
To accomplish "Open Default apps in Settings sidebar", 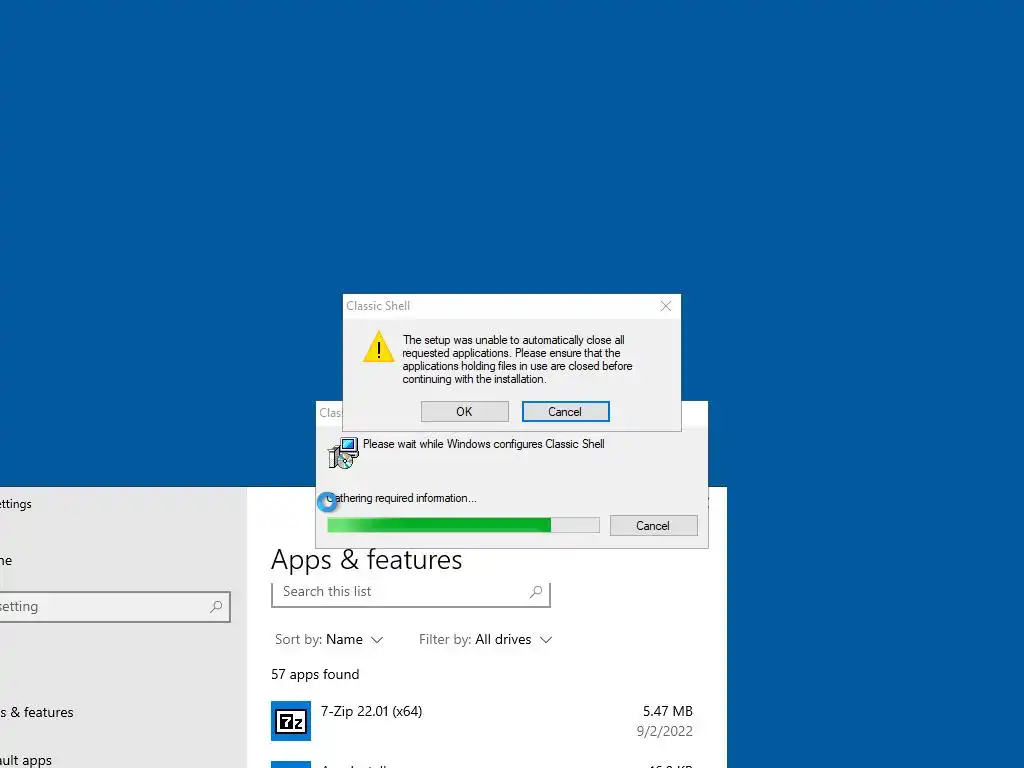I will tap(26, 760).
